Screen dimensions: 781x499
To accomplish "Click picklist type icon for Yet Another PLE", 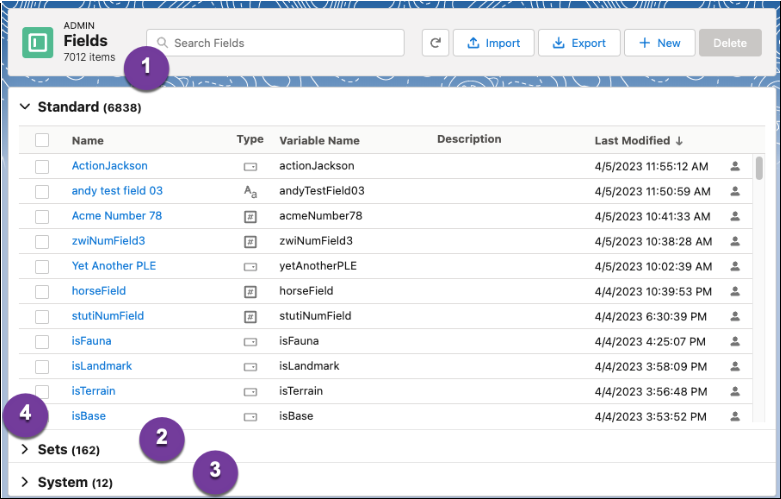I will [250, 267].
